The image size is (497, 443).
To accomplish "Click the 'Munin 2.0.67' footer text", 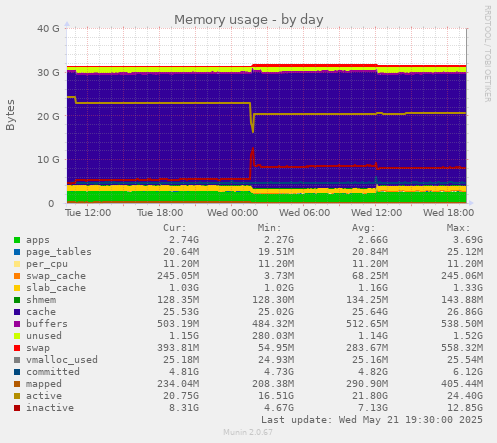I will coord(248,433).
